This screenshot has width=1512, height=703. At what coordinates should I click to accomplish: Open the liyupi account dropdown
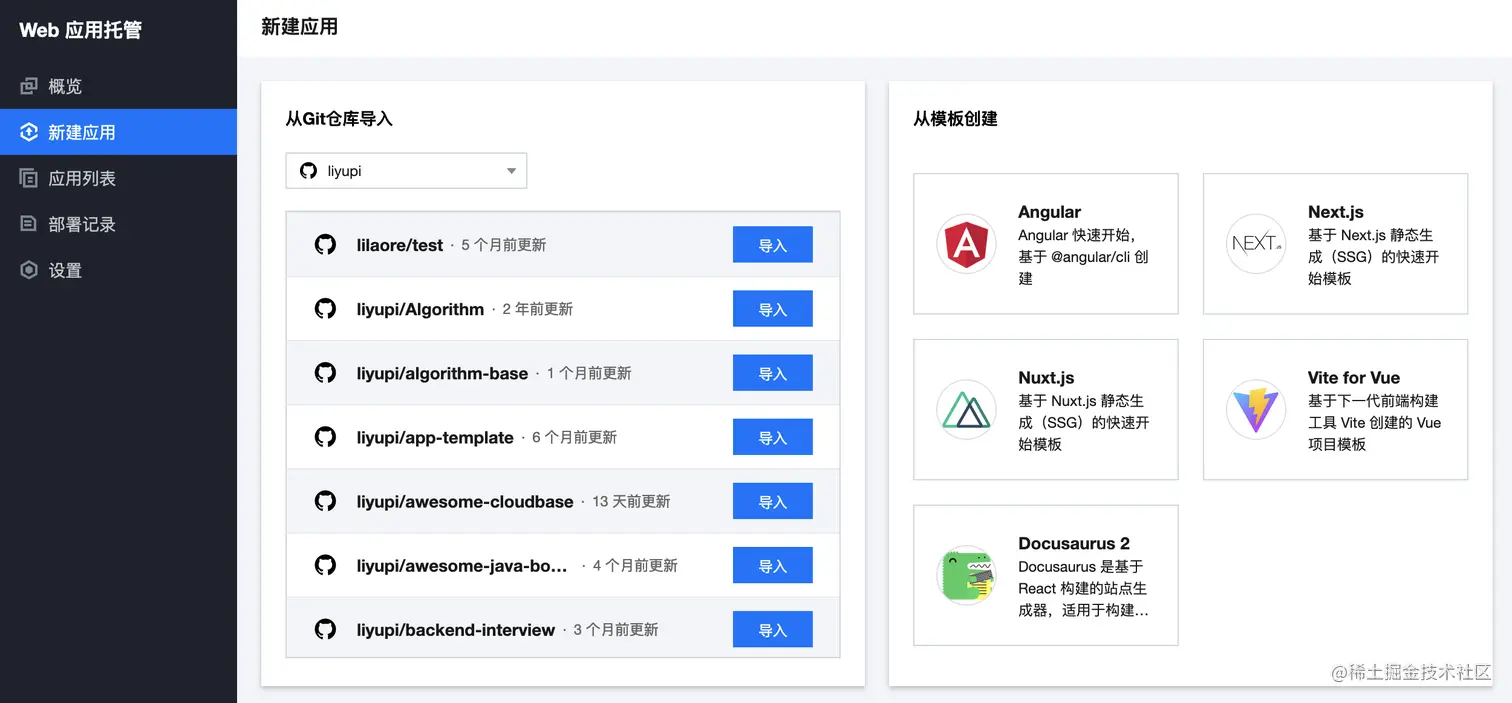point(406,170)
